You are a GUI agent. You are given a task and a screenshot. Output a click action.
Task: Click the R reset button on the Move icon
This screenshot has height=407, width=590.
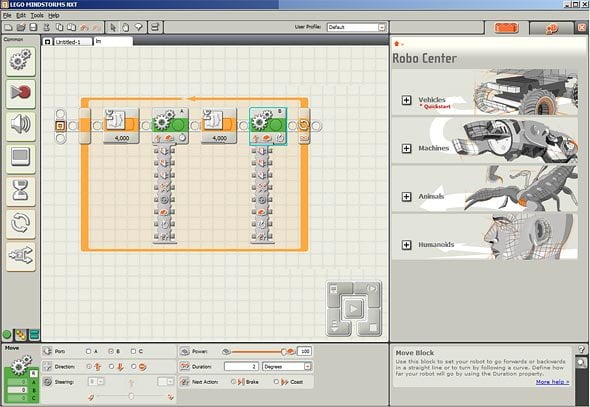click(x=34, y=373)
